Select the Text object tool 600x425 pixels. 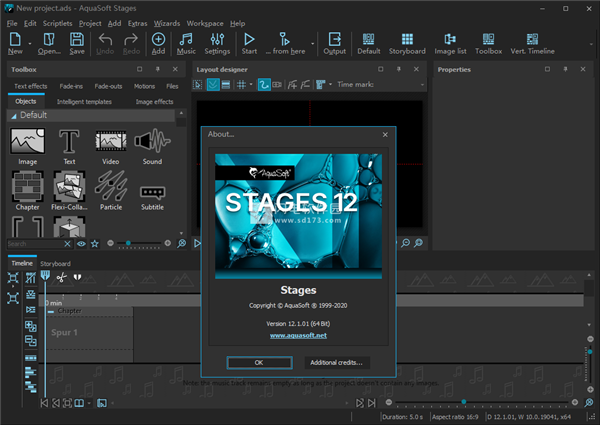pos(69,143)
